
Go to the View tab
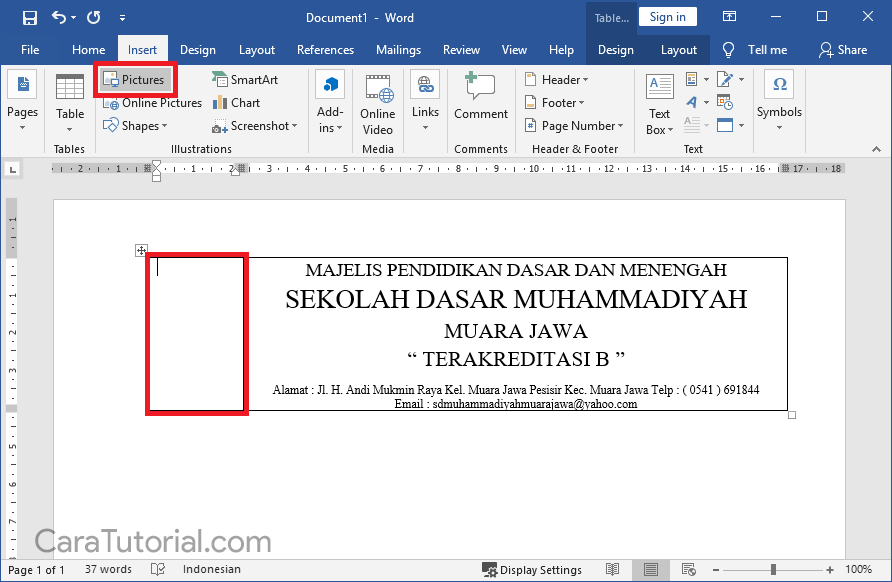pos(514,50)
